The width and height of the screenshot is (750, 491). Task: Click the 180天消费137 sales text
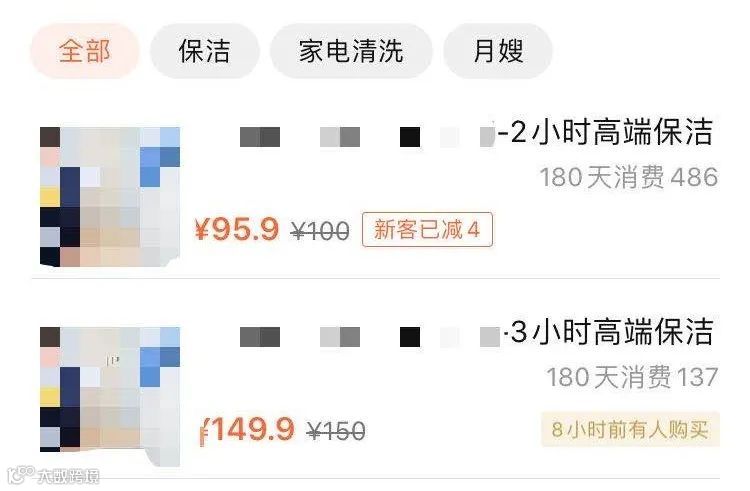pyautogui.click(x=632, y=377)
